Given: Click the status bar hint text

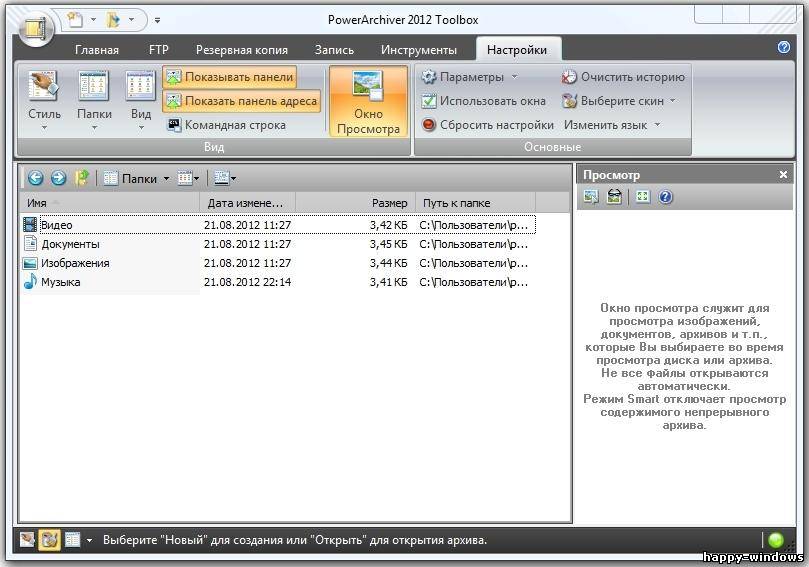Looking at the screenshot, I should (295, 540).
